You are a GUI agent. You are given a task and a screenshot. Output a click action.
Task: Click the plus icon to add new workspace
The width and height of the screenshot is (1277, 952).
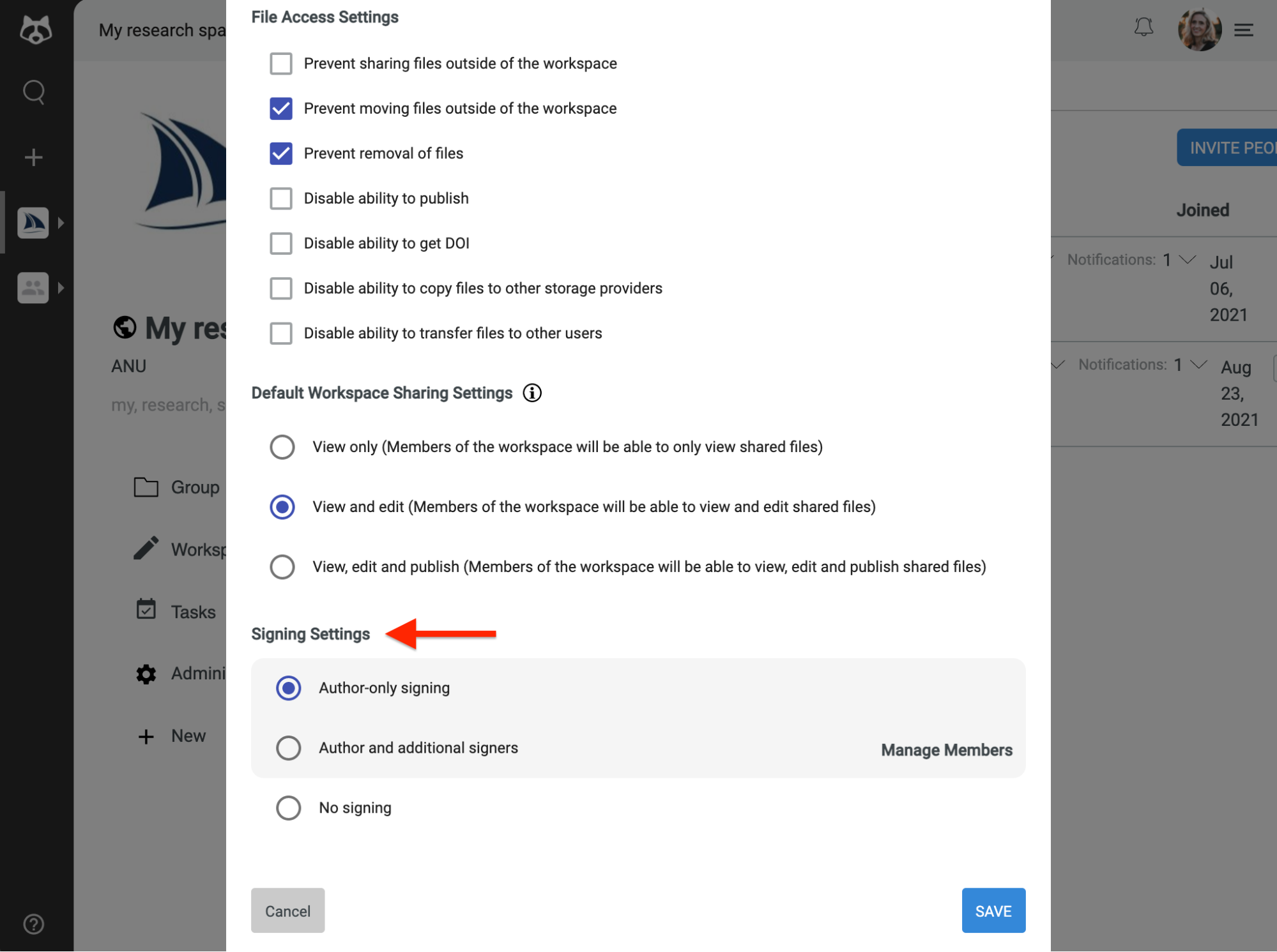33,156
